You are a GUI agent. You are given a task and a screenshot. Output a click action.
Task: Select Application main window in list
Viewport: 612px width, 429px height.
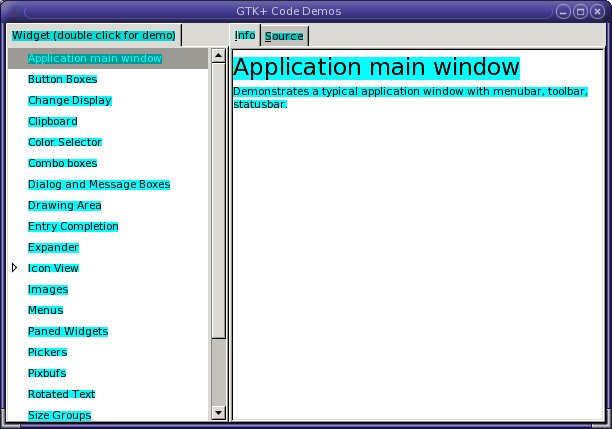95,58
